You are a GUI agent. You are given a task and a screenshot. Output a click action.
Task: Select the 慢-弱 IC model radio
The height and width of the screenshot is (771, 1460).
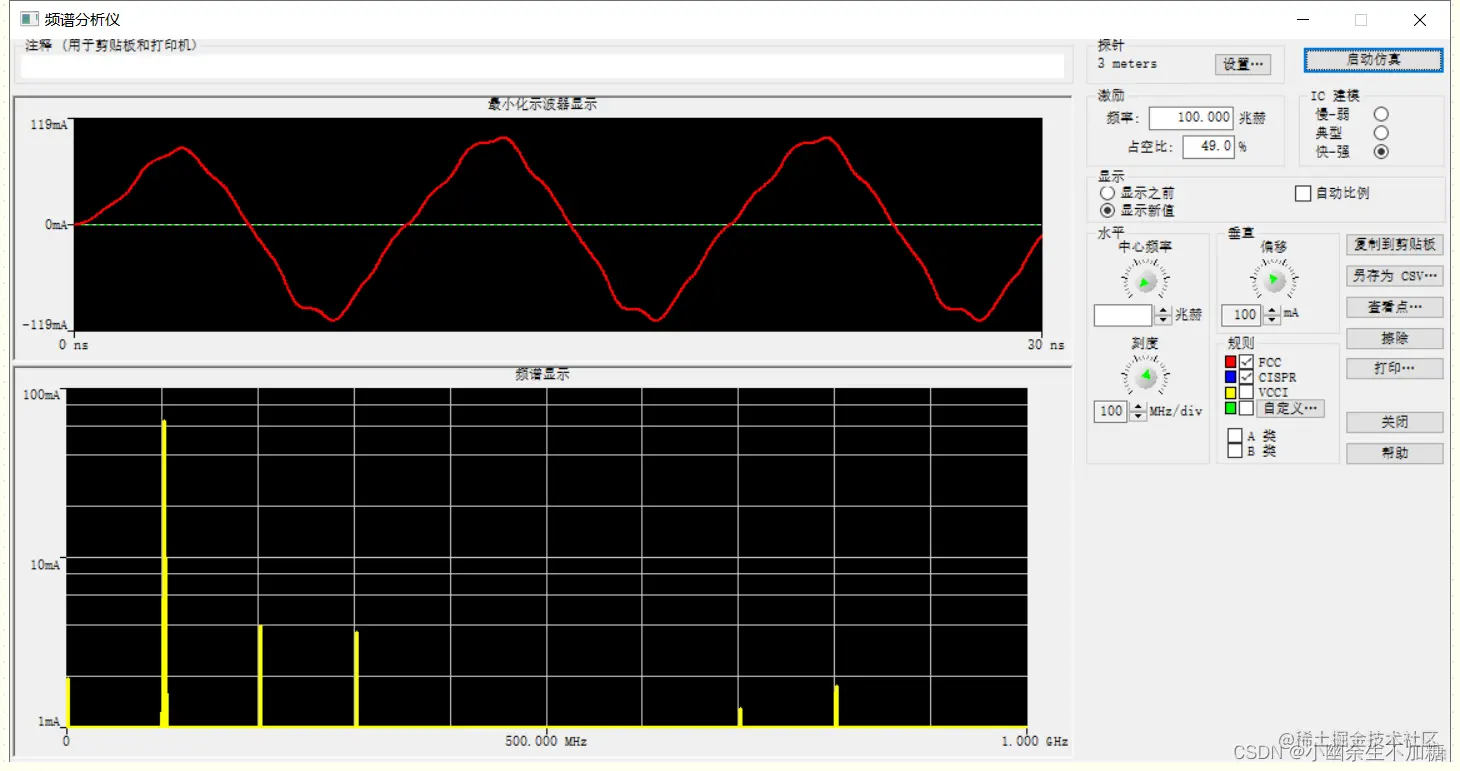[x=1381, y=114]
